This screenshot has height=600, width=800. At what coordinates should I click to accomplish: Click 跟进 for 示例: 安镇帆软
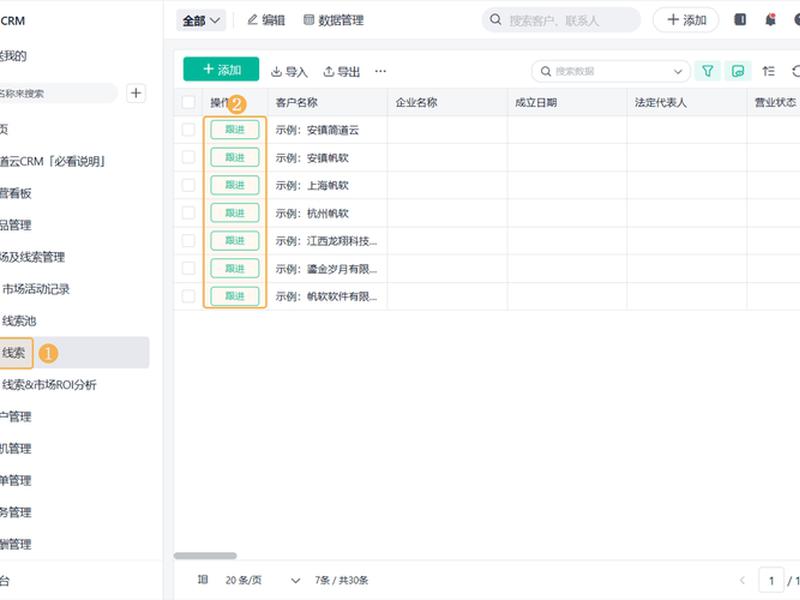(235, 157)
